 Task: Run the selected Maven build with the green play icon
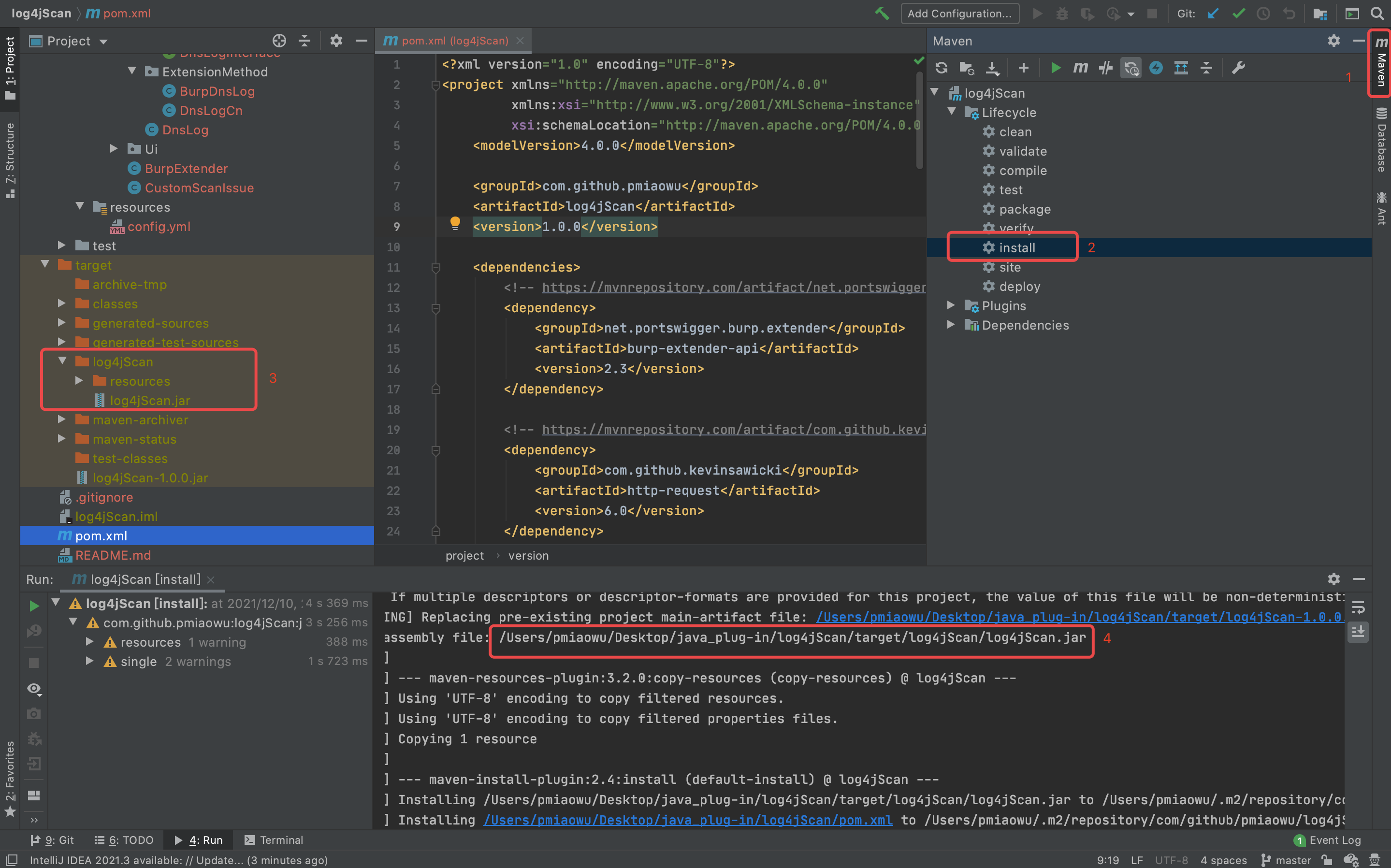(x=1055, y=68)
